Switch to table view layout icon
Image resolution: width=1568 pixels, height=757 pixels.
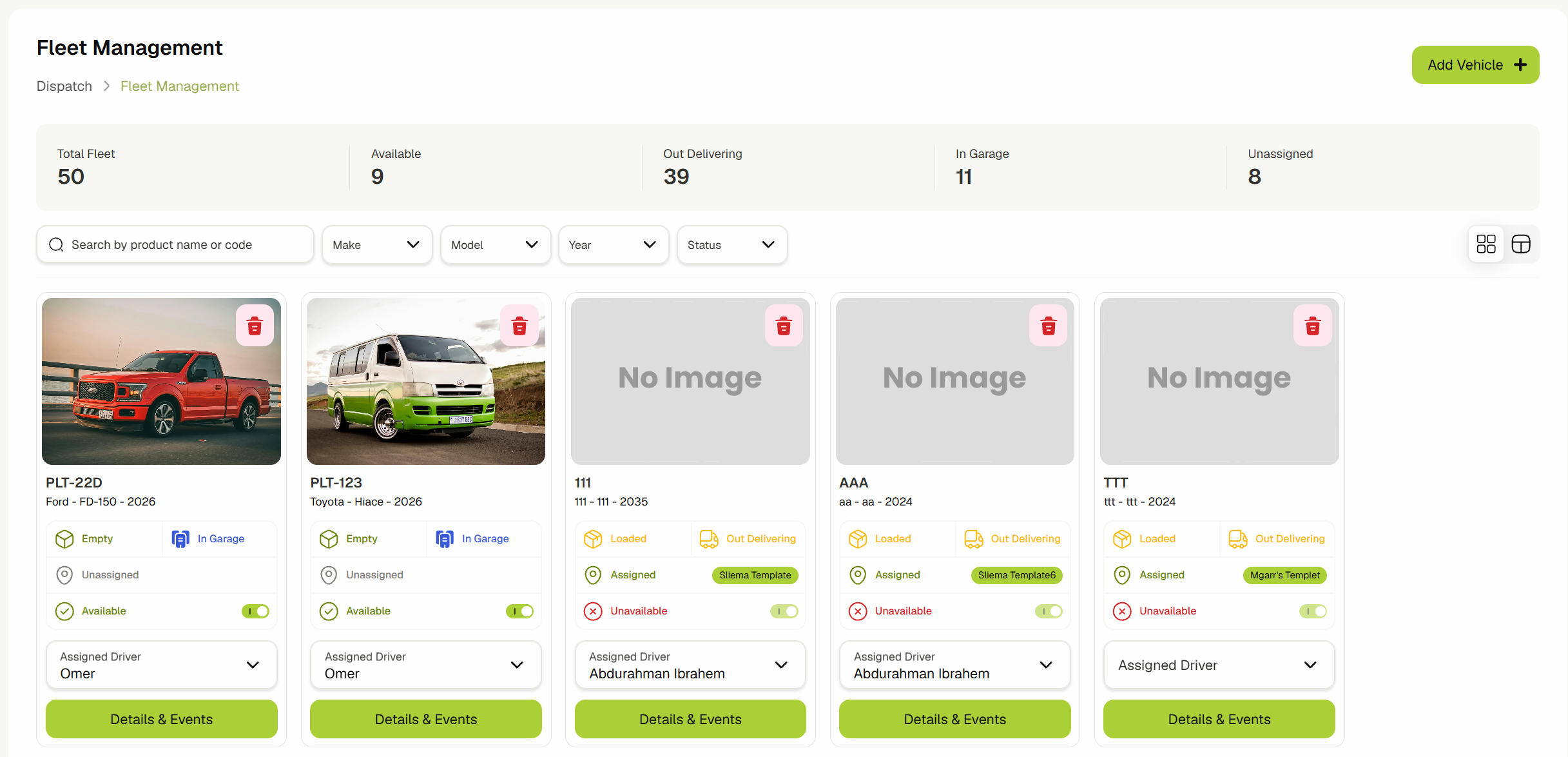(x=1521, y=244)
